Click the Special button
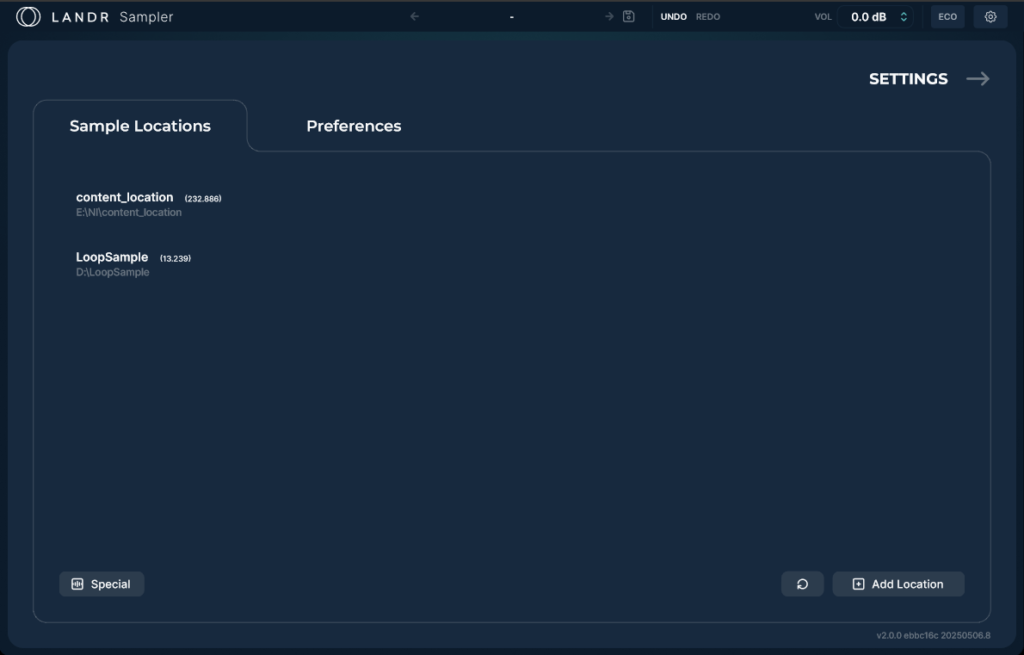1024x655 pixels. (x=101, y=584)
